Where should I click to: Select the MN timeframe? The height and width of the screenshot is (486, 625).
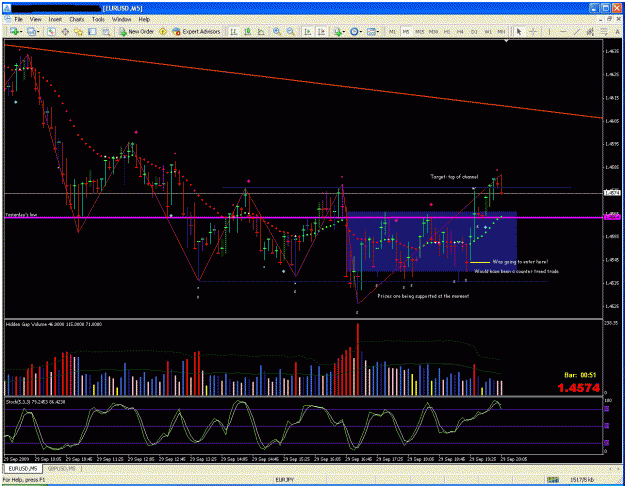click(501, 31)
